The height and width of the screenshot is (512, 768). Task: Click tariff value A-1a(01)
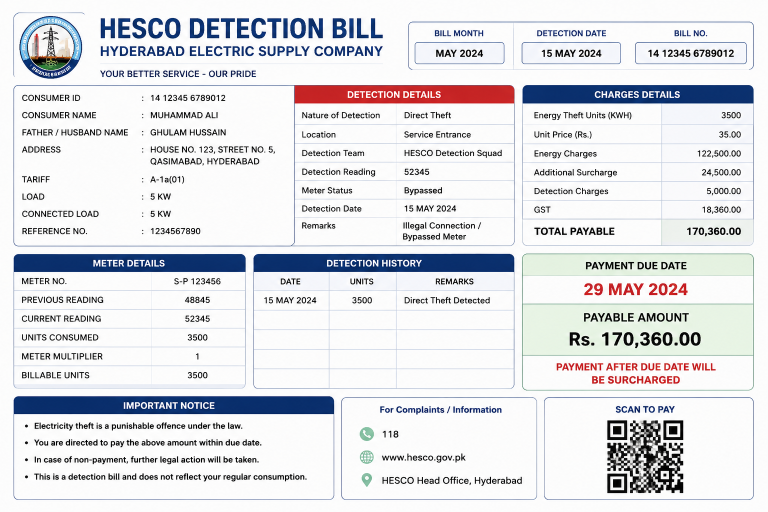coord(167,179)
